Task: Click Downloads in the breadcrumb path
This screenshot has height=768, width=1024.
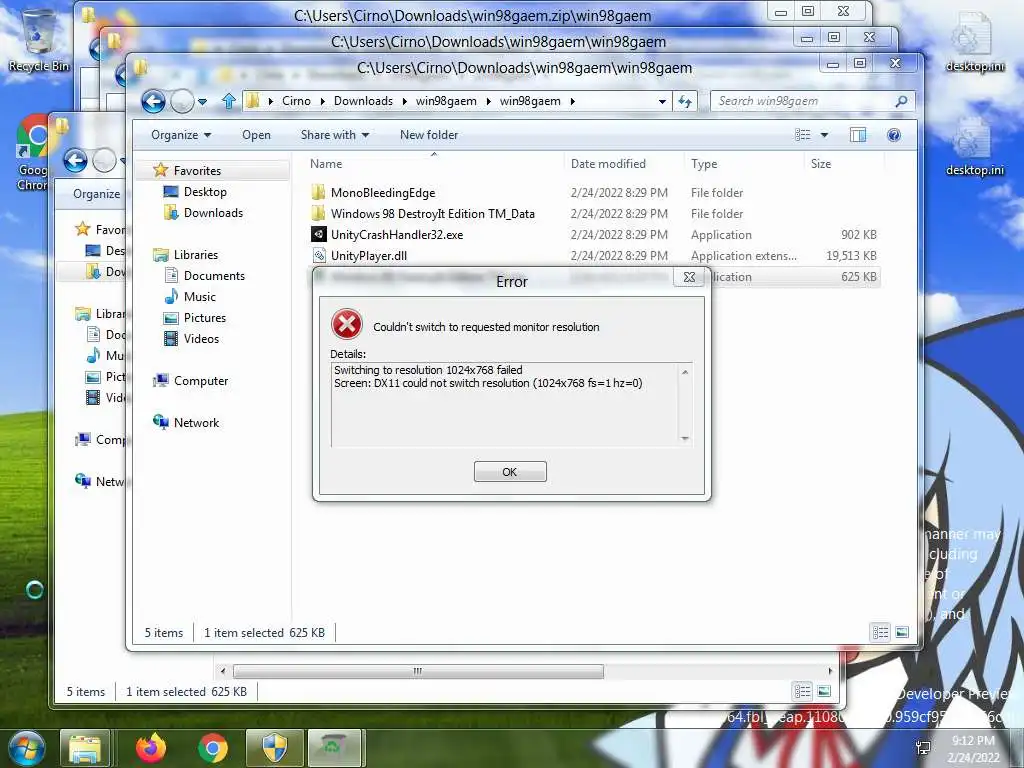Action: click(363, 101)
